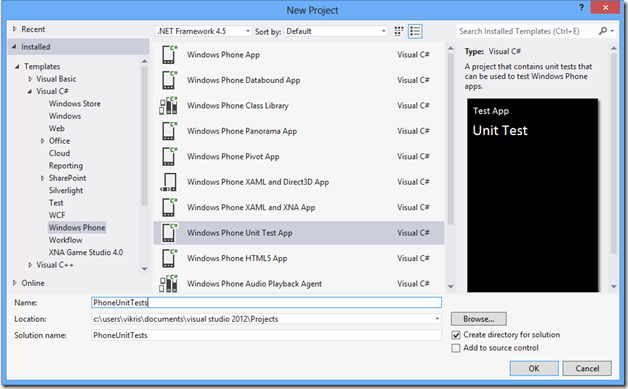Click the Windows Phone Panorama App icon
This screenshot has width=628, height=389.
pyautogui.click(x=169, y=131)
